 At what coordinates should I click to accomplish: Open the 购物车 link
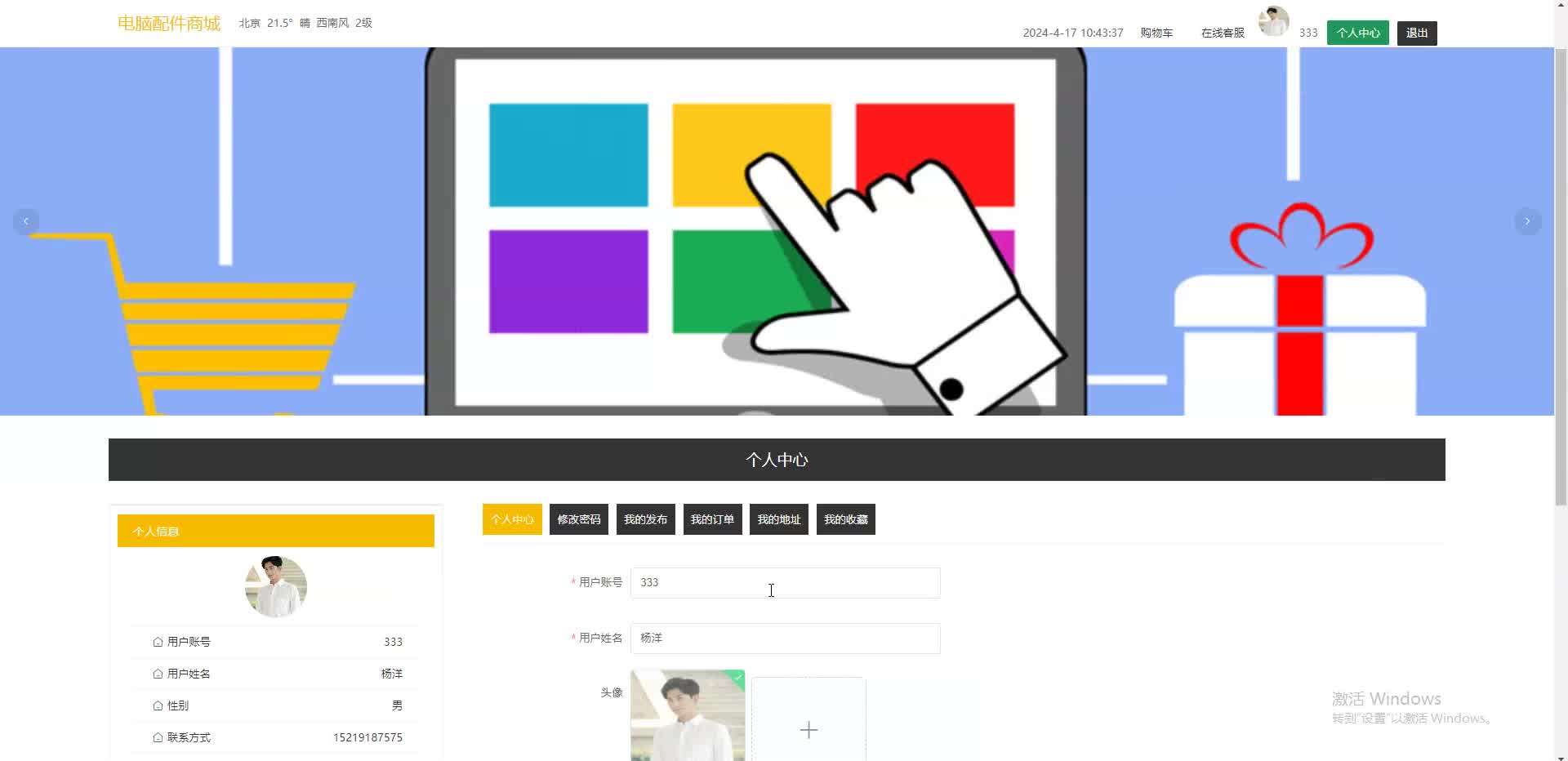[1156, 33]
